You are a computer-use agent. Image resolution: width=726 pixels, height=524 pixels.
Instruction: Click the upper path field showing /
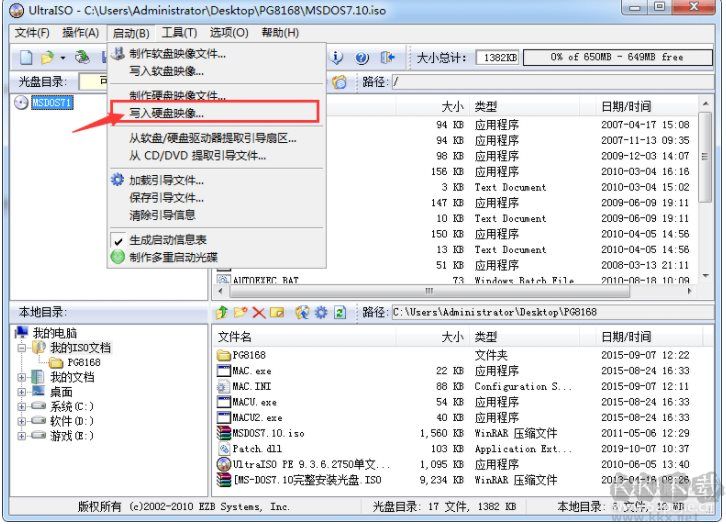(x=552, y=82)
